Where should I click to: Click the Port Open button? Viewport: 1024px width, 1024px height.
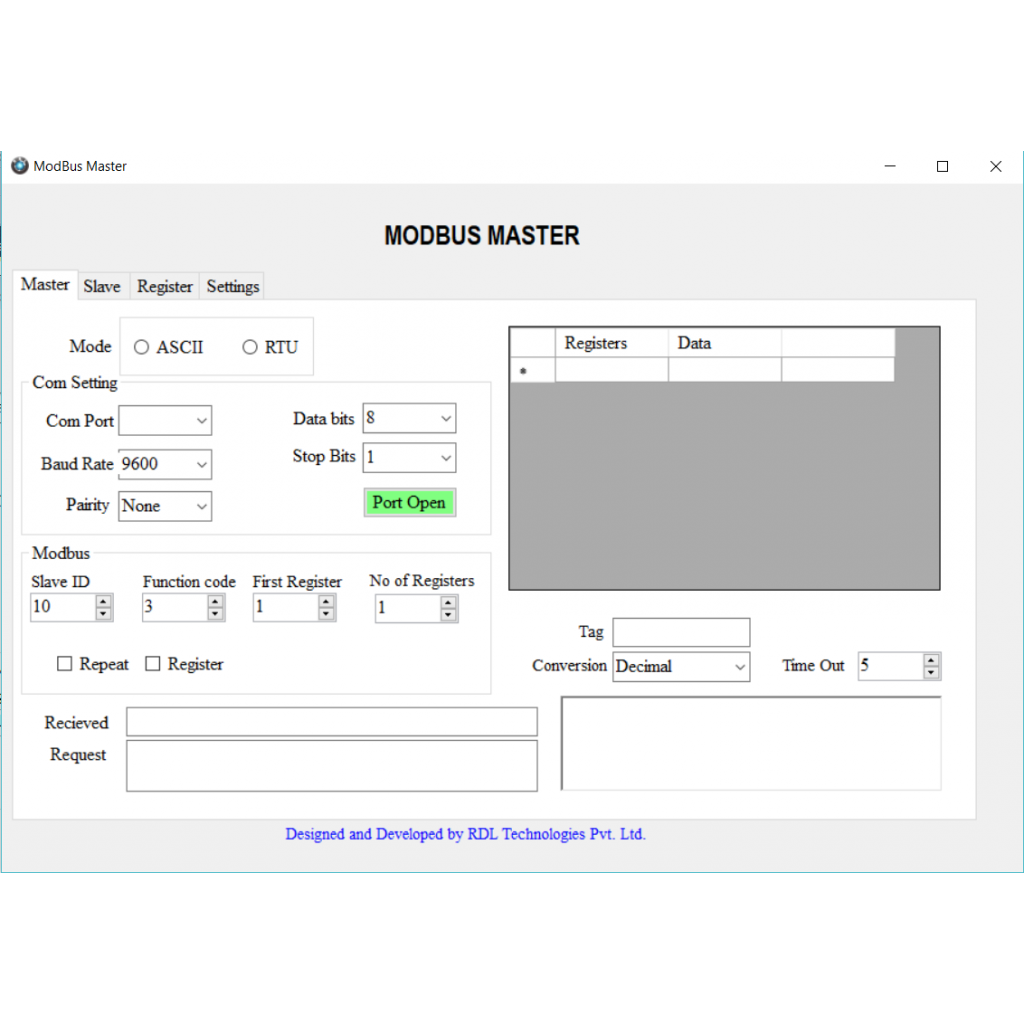[409, 502]
